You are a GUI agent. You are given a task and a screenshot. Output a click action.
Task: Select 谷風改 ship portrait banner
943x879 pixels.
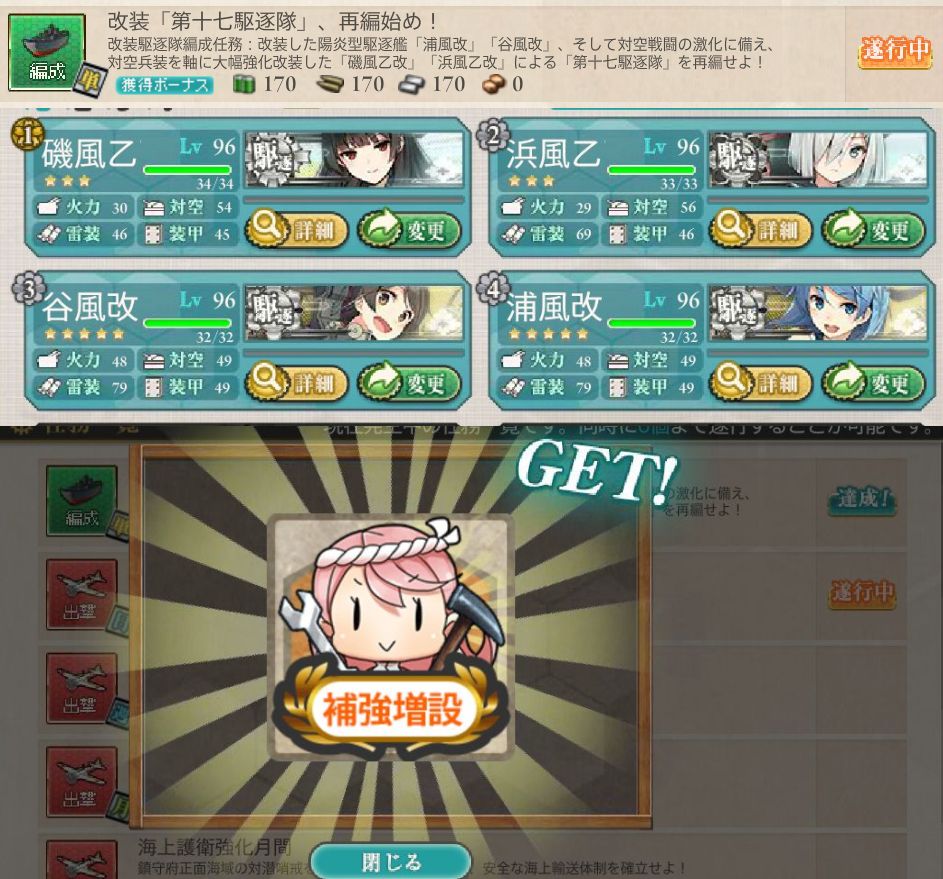tap(354, 313)
